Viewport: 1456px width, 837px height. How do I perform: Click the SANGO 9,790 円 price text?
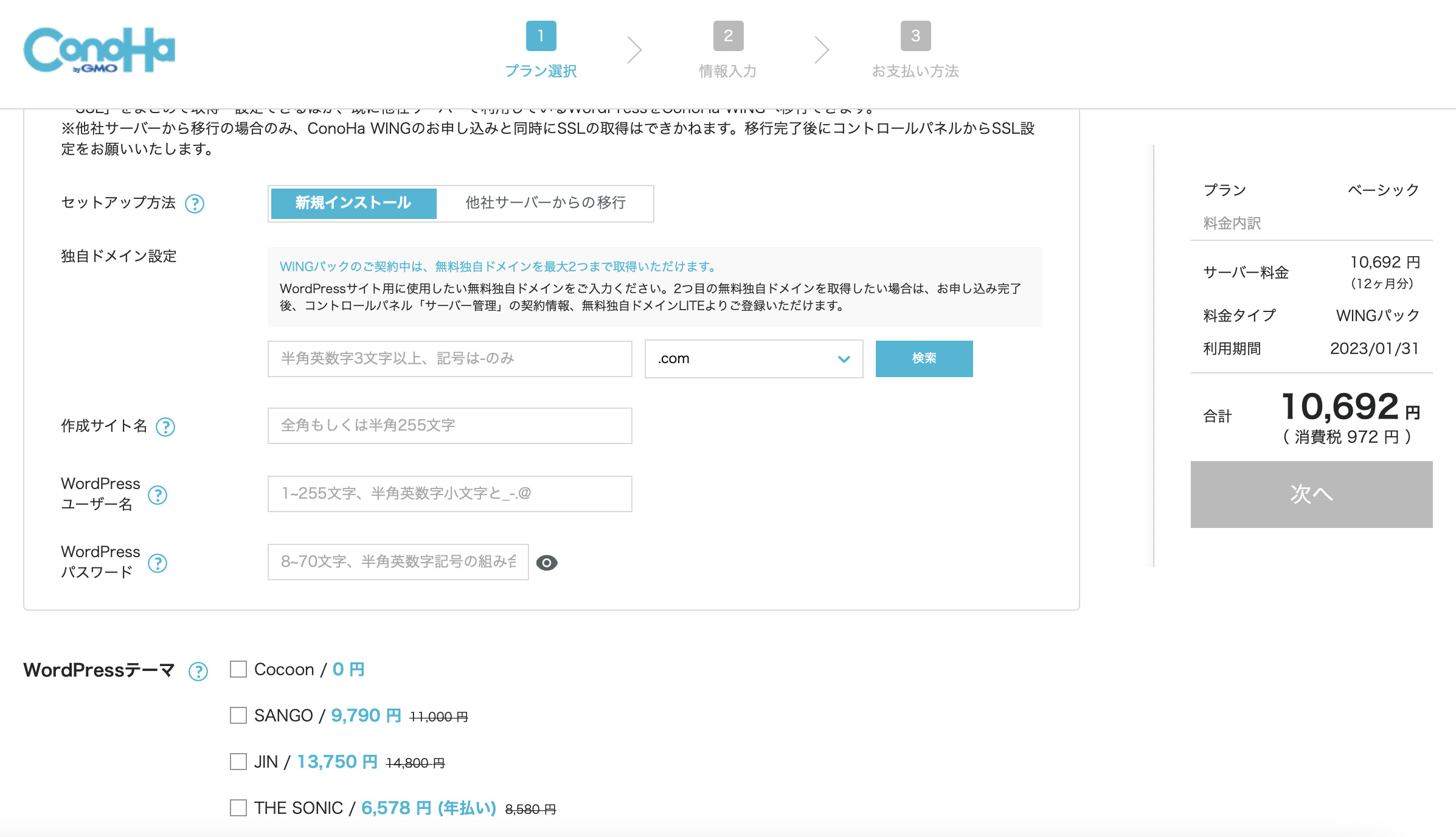tap(366, 715)
